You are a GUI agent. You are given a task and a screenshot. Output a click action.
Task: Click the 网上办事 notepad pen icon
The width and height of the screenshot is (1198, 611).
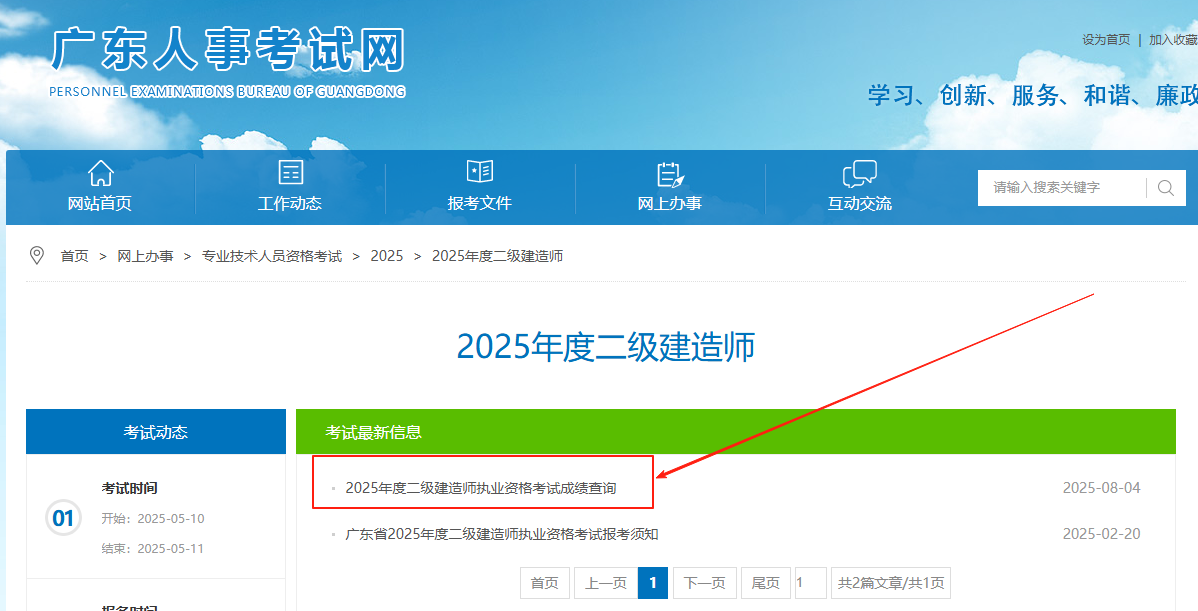click(670, 174)
